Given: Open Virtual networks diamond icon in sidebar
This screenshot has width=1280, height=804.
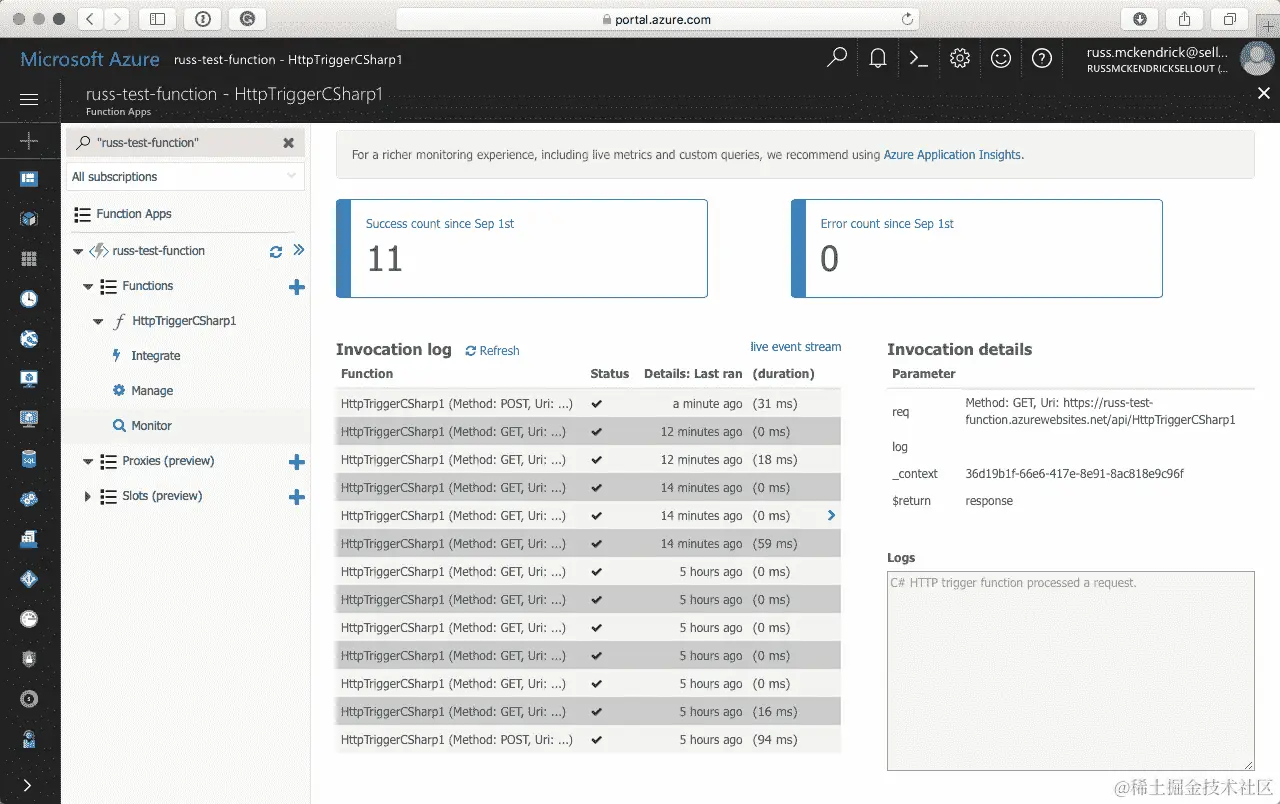Looking at the screenshot, I should (29, 579).
